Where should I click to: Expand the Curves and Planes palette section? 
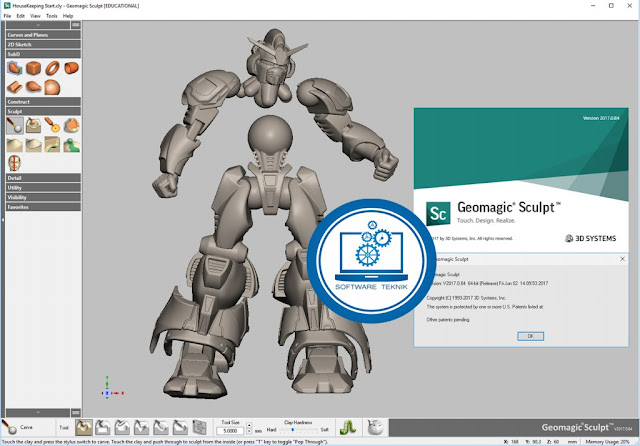tap(43, 35)
